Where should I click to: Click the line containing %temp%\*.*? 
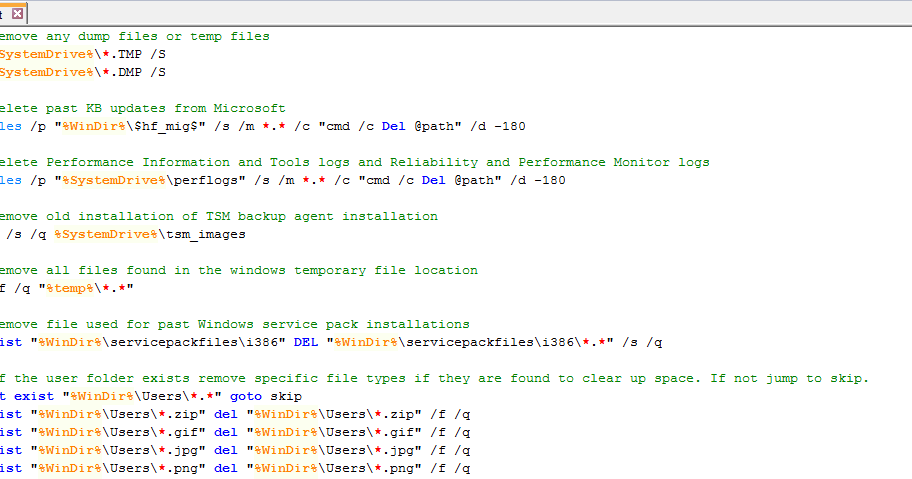pyautogui.click(x=67, y=288)
